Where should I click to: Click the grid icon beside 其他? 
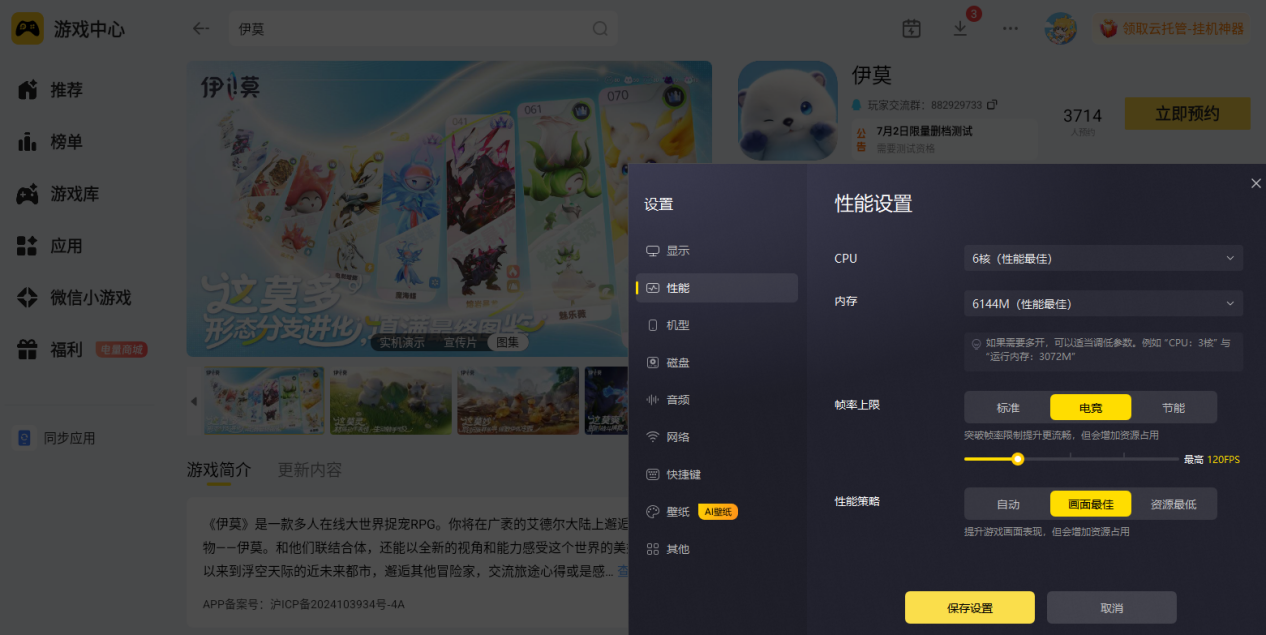(653, 549)
